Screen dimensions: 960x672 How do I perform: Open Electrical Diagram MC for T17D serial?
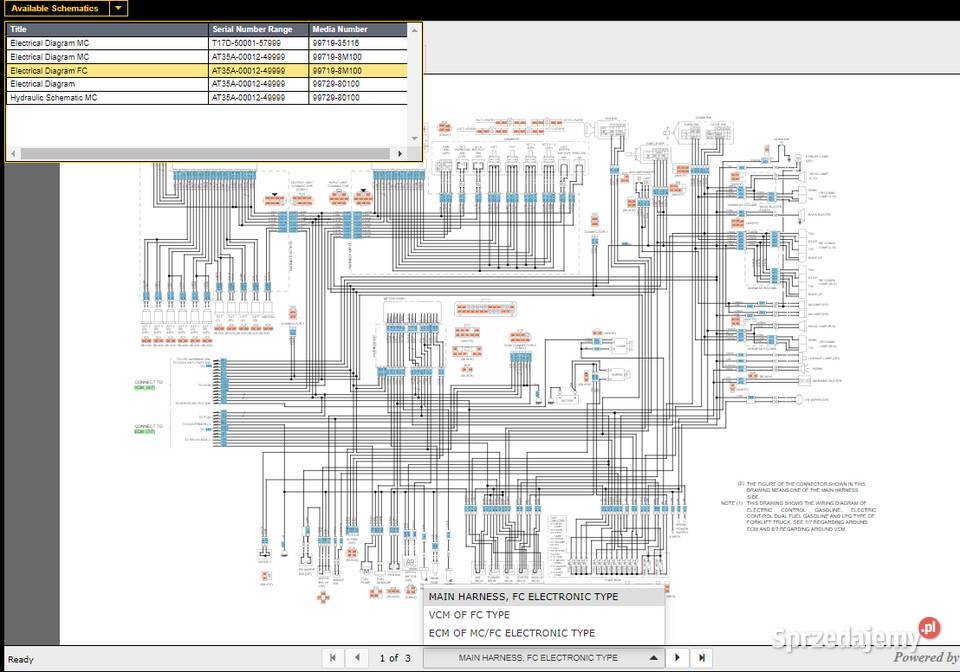pyautogui.click(x=50, y=44)
